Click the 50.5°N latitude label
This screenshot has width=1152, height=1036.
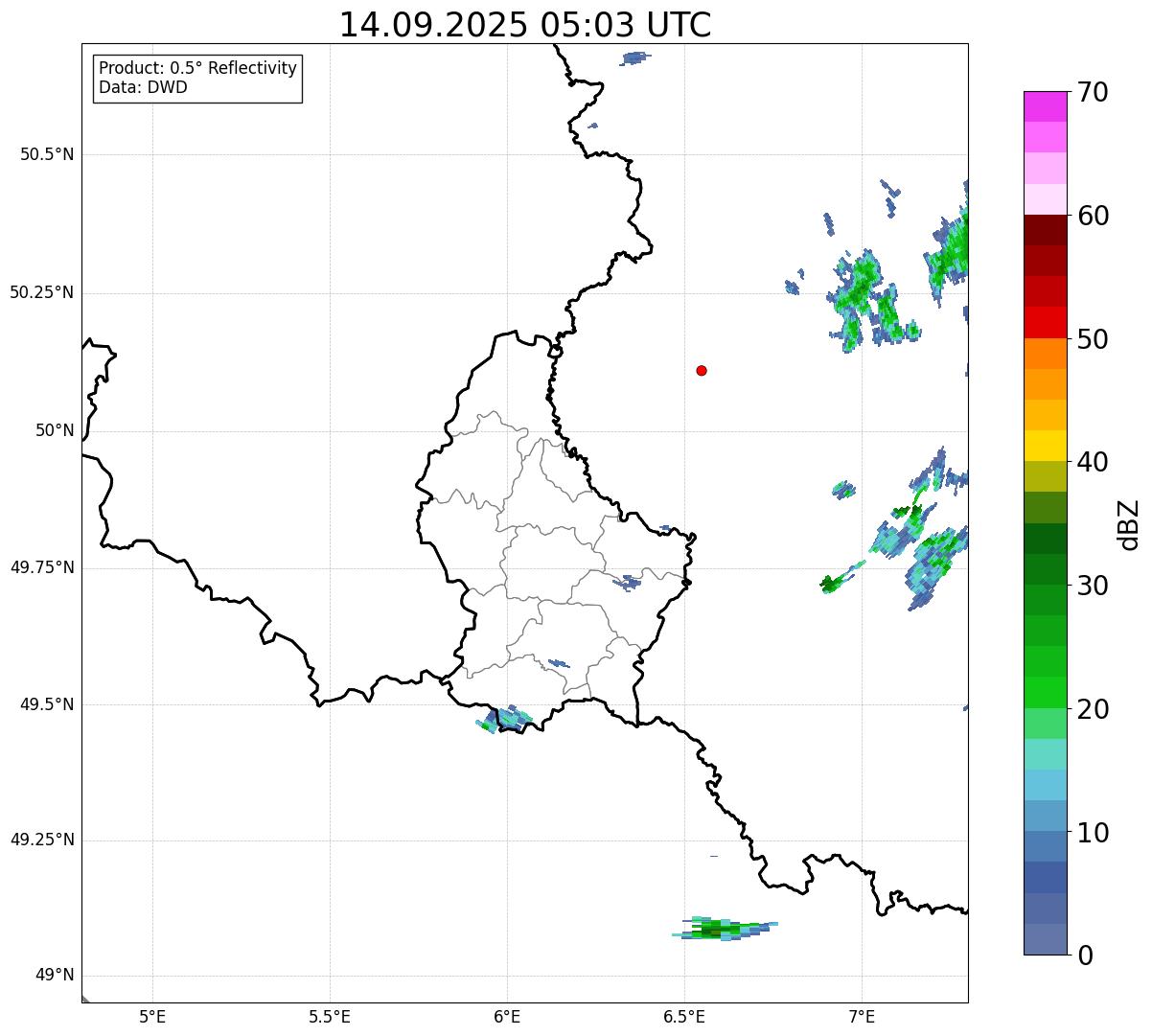47,154
